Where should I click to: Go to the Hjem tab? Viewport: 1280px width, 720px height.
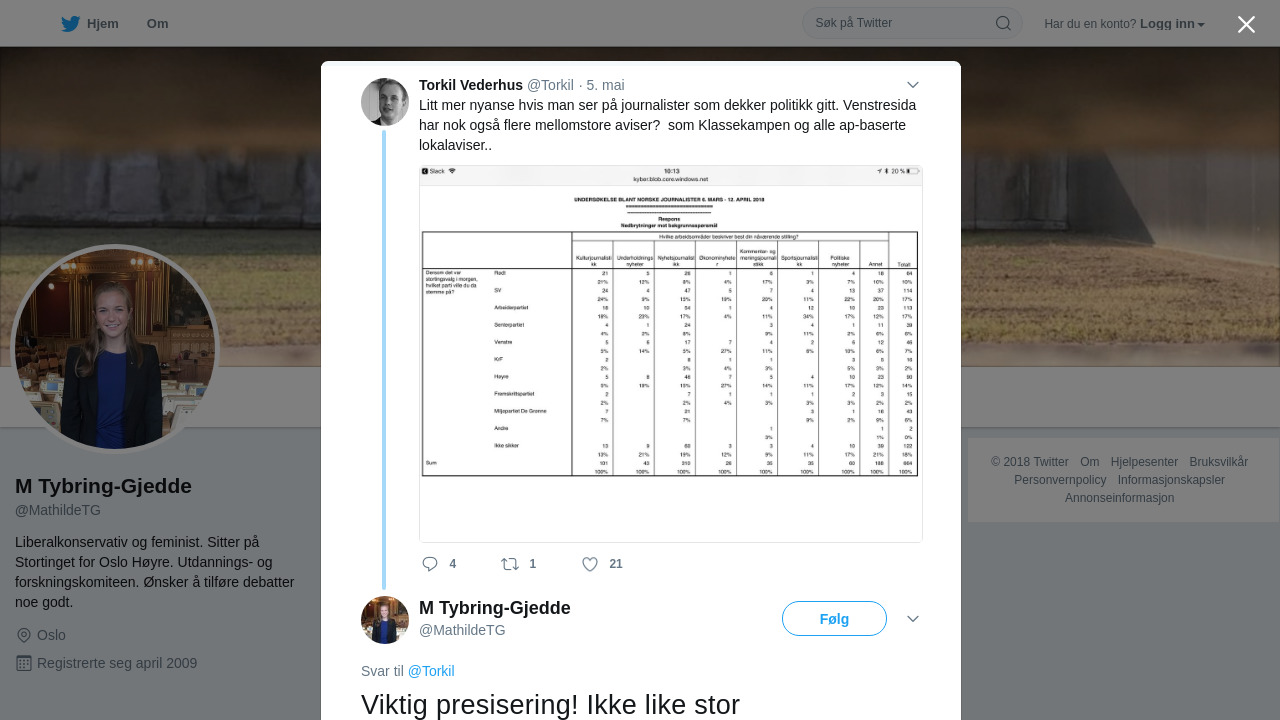[x=102, y=24]
